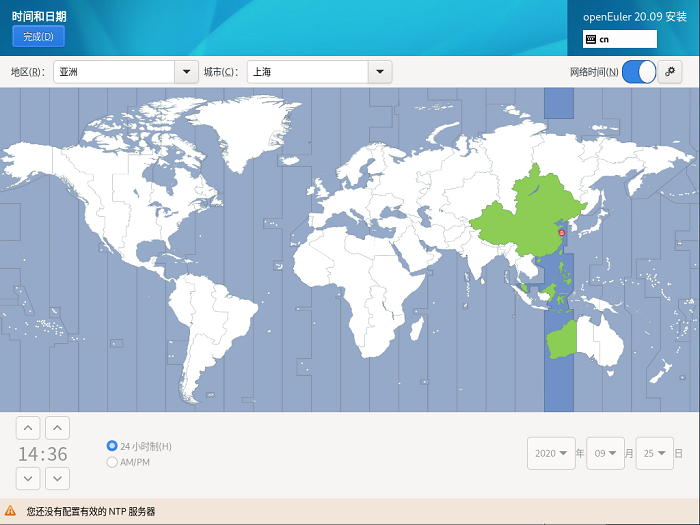The image size is (700, 525).
Task: Click the hour increase up arrow
Action: (29, 429)
